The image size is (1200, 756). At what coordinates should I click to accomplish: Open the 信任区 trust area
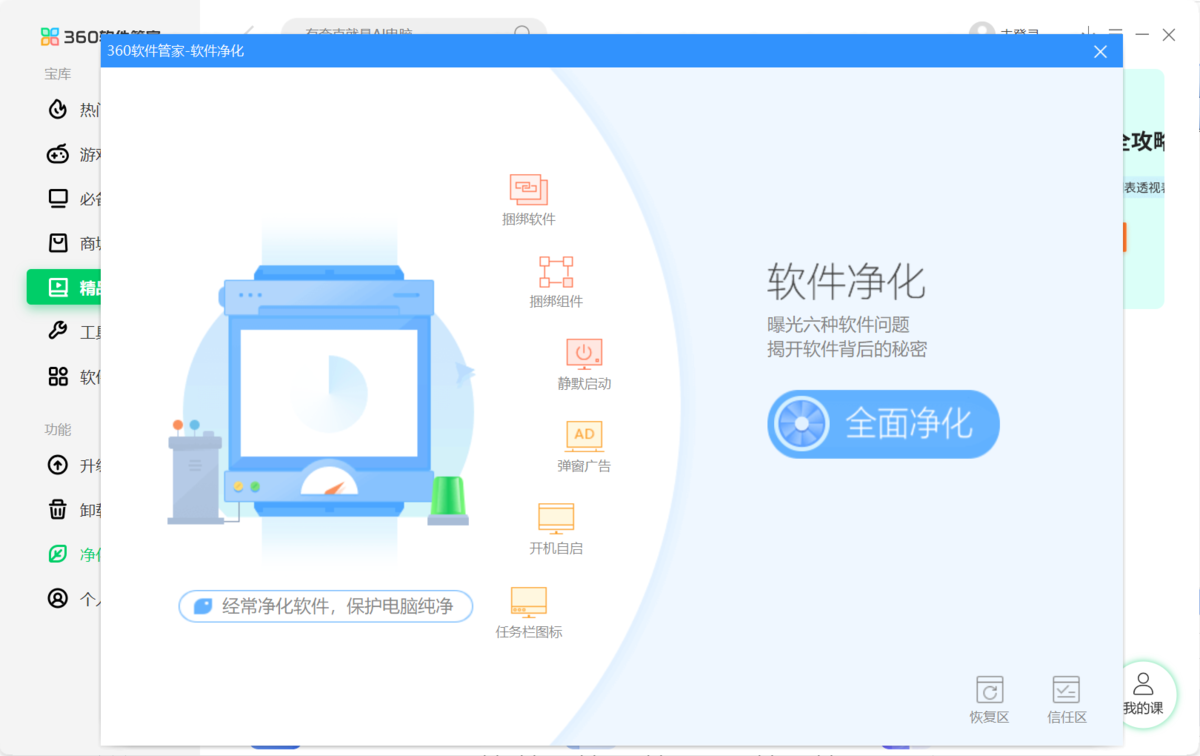tap(1067, 699)
